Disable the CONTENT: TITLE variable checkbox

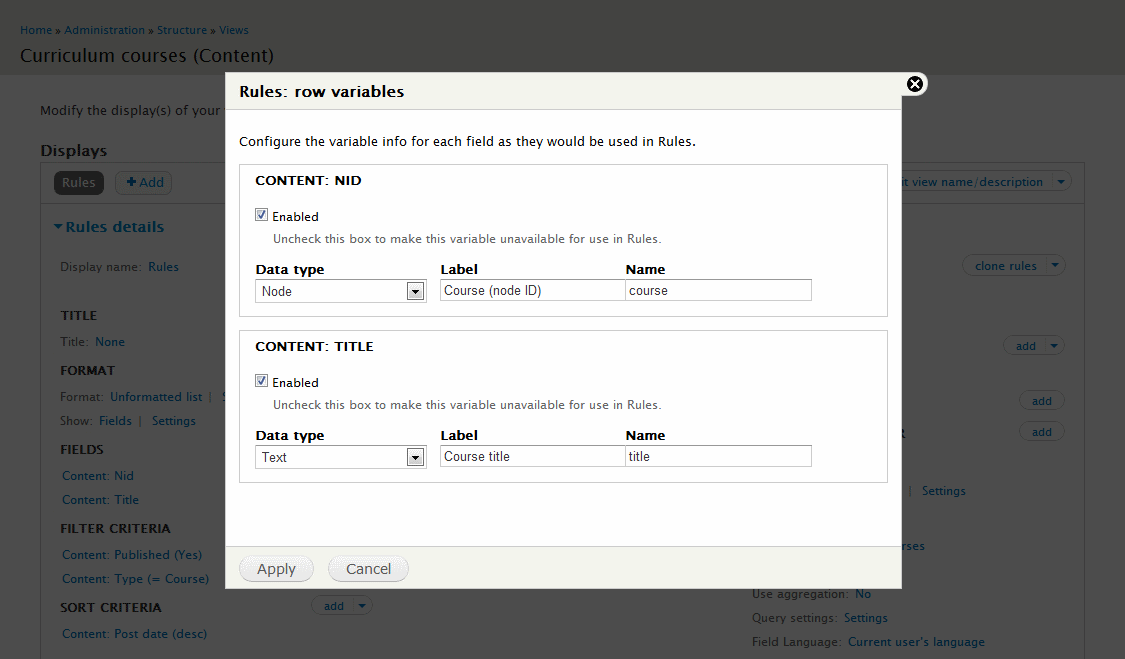(261, 380)
